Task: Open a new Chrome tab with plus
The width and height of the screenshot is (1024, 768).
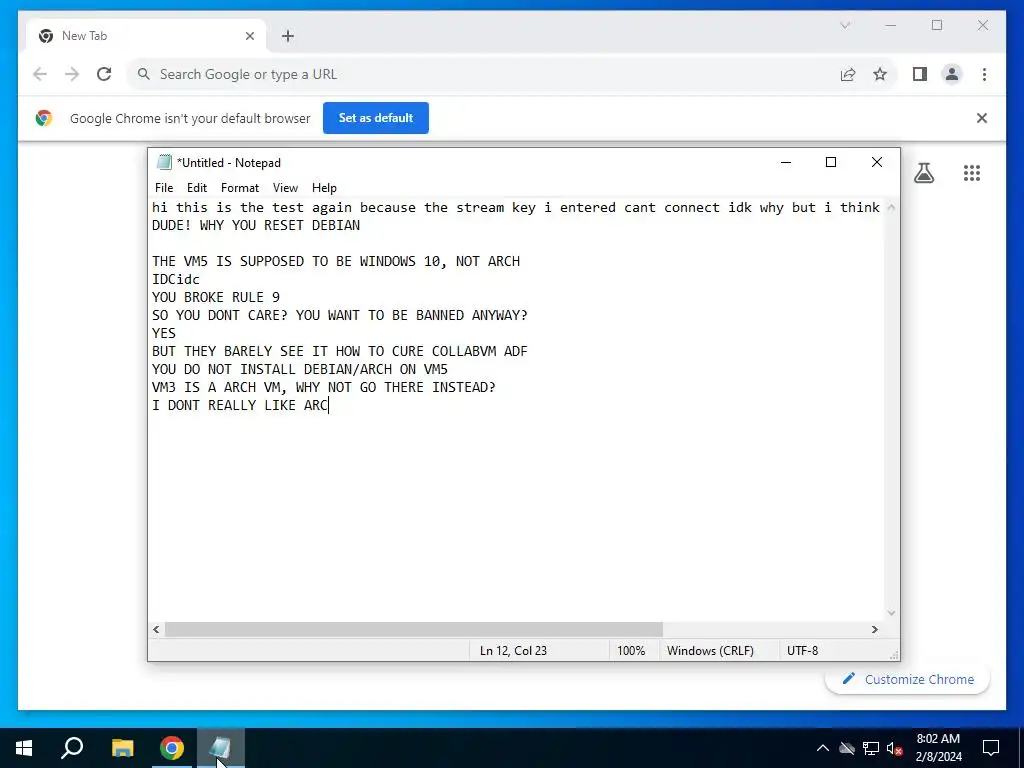Action: tap(288, 36)
